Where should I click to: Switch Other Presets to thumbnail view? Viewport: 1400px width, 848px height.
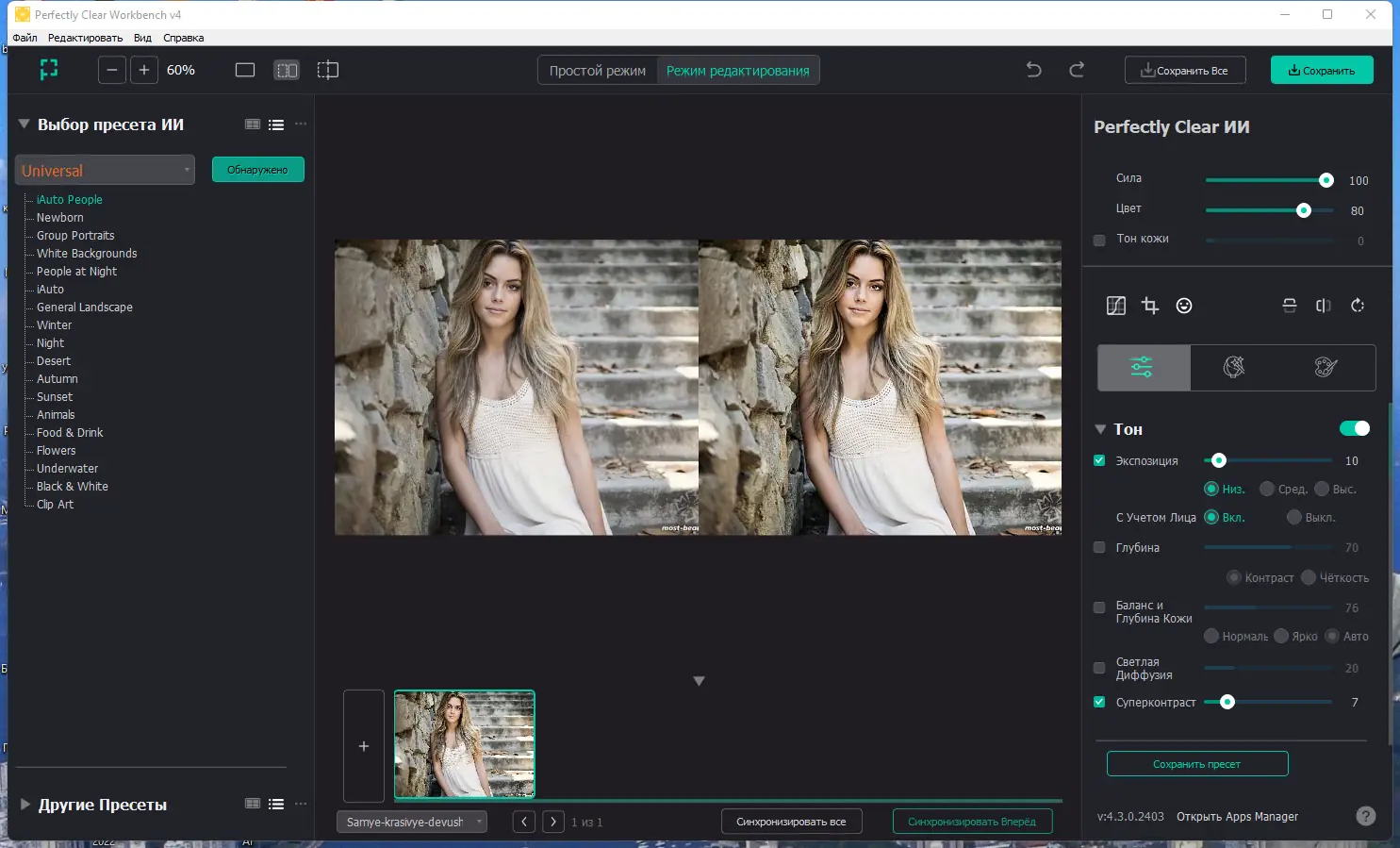[x=253, y=804]
